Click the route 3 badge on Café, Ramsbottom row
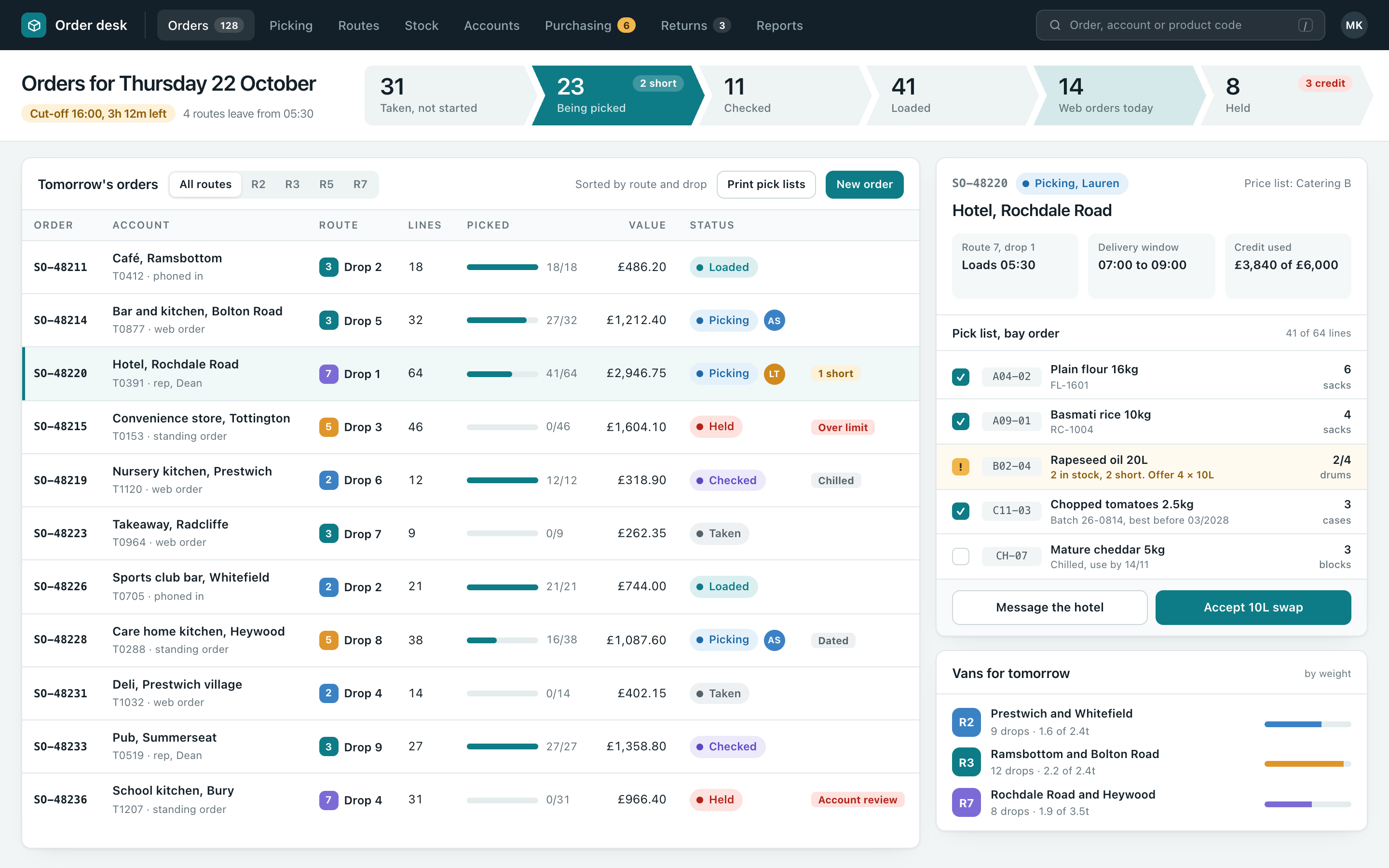 coord(328,267)
